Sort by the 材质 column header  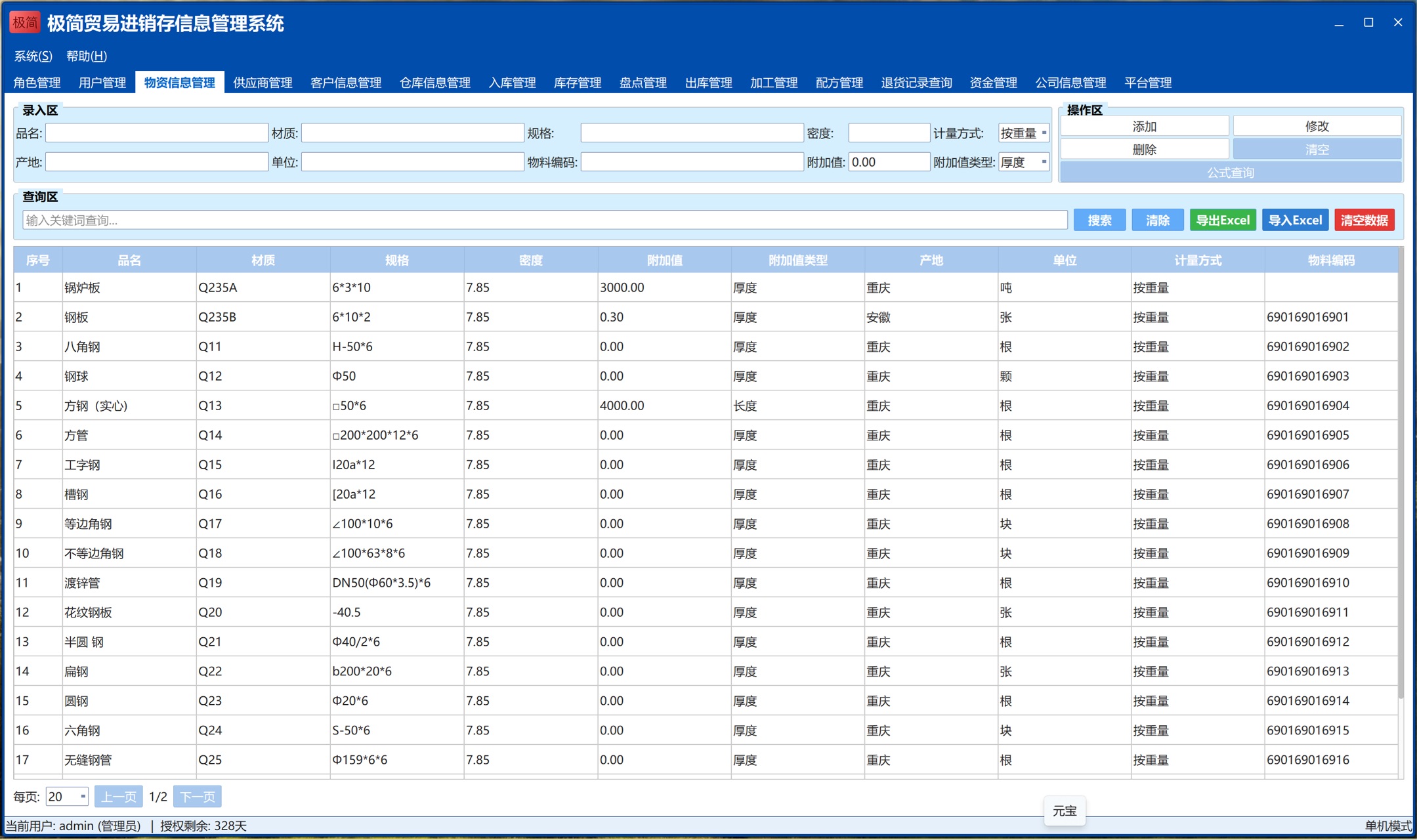click(263, 261)
